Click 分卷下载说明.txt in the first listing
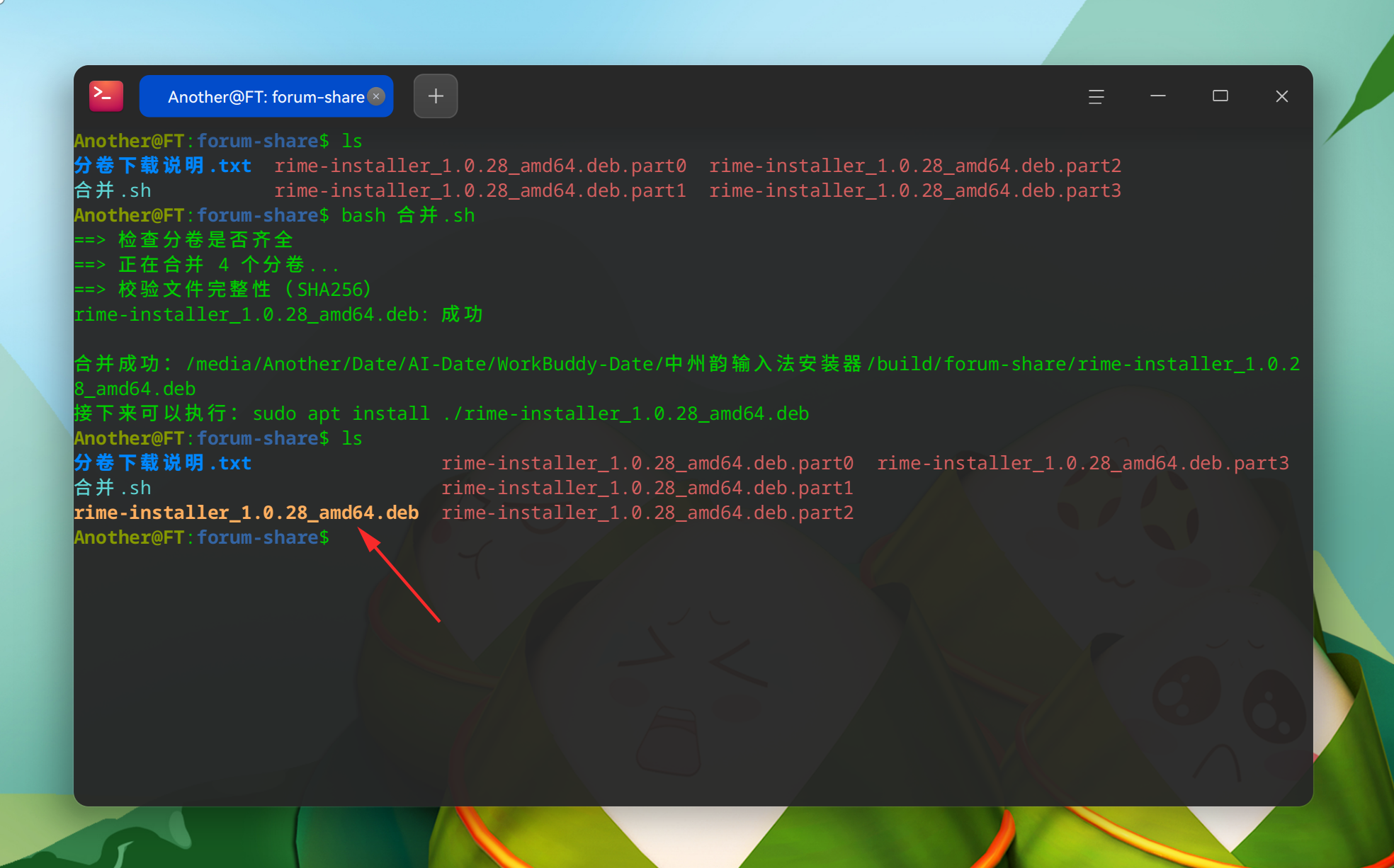 [x=163, y=166]
